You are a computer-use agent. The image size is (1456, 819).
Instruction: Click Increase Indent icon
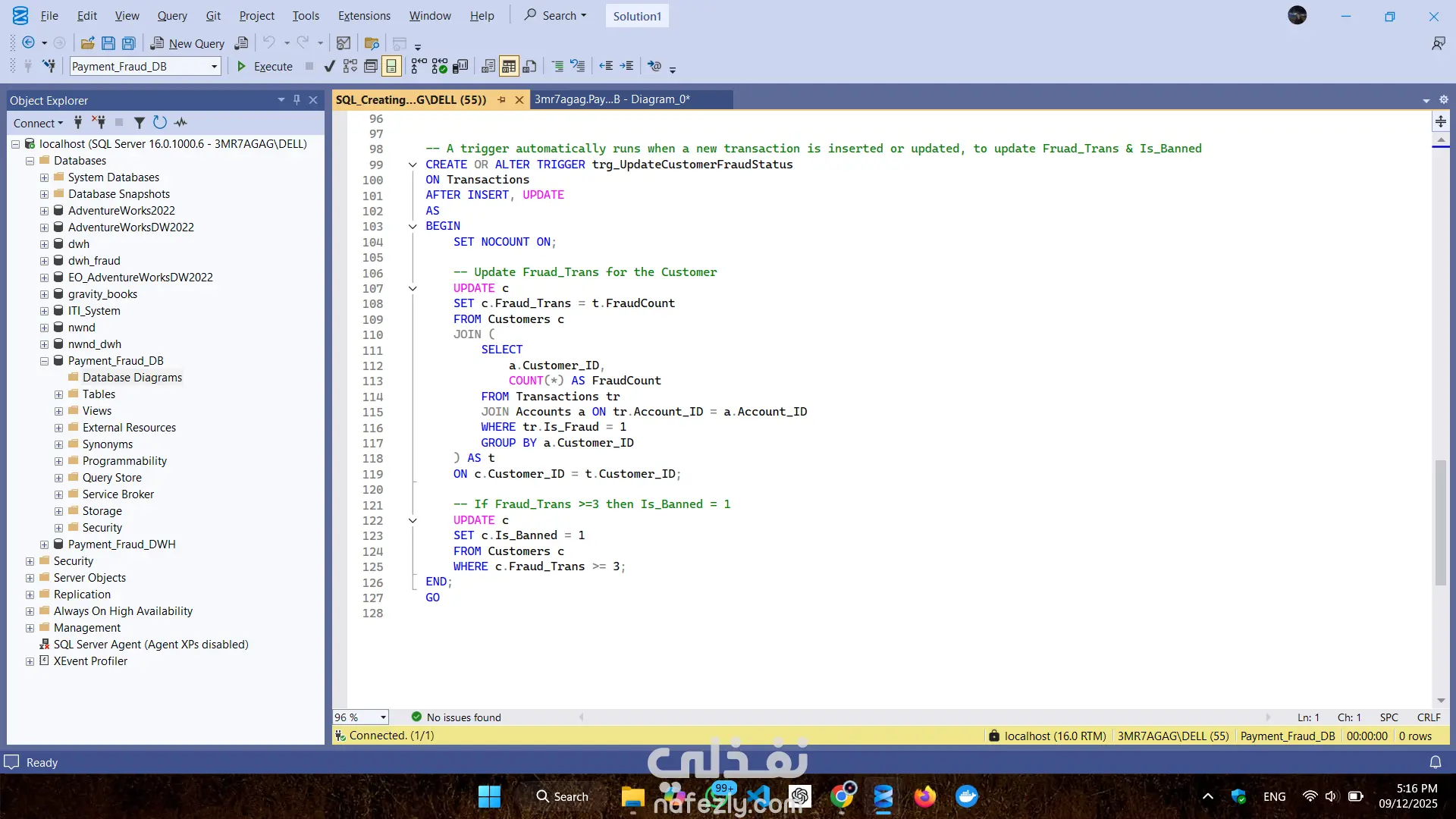[626, 67]
